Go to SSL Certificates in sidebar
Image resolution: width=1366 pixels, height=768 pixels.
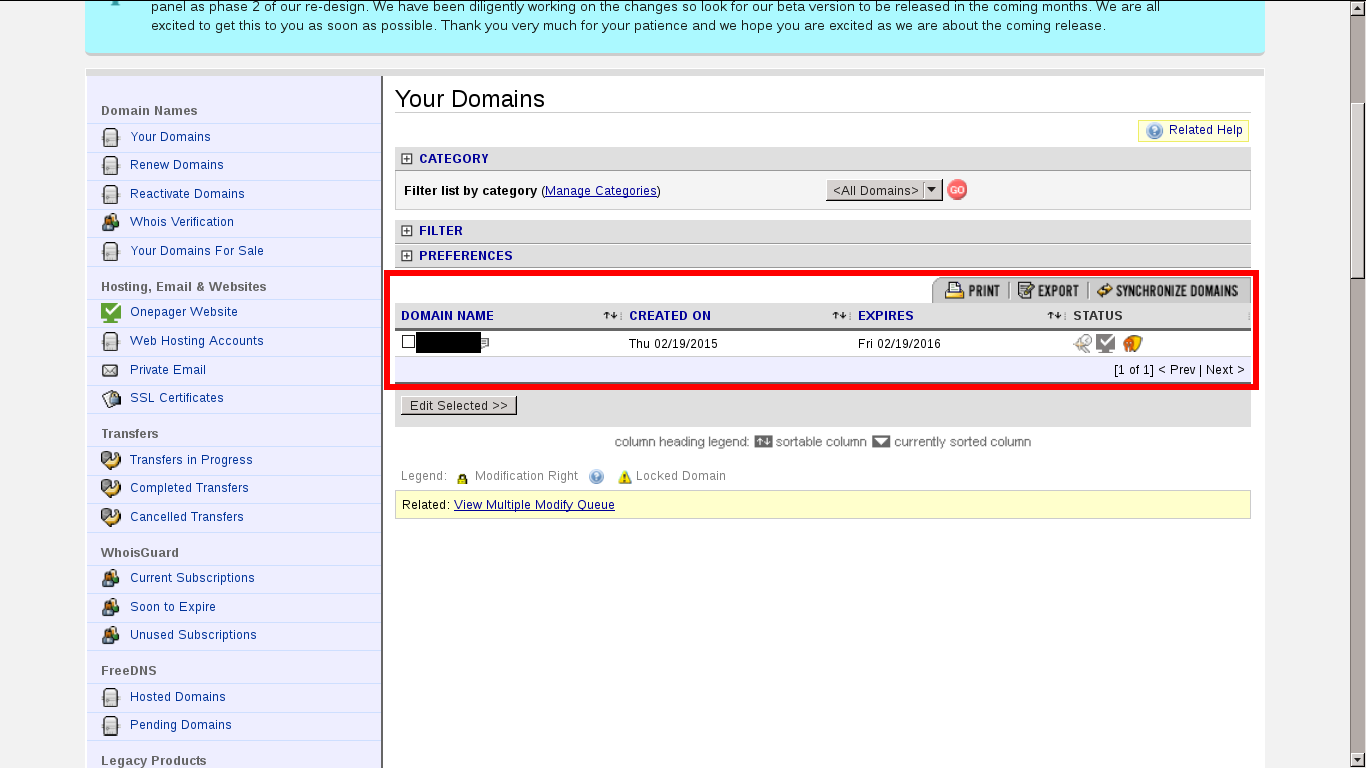176,398
